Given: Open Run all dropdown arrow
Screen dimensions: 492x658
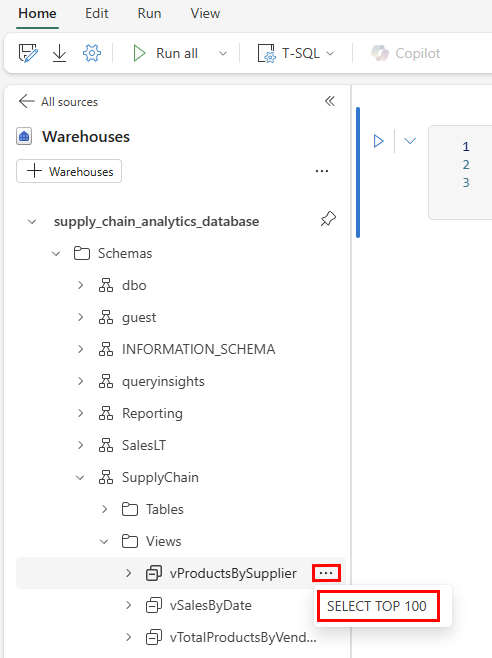Looking at the screenshot, I should pos(223,54).
